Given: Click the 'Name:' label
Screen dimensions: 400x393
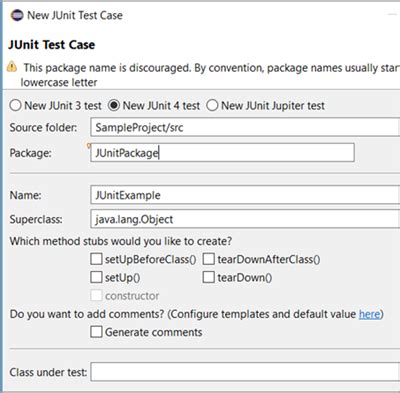Looking at the screenshot, I should pyautogui.click(x=25, y=195).
